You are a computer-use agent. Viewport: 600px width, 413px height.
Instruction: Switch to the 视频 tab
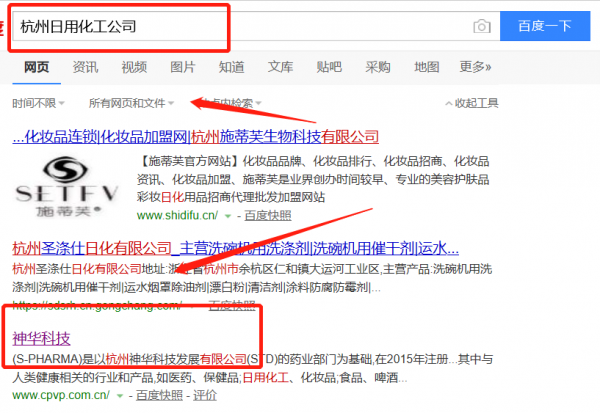coord(134,67)
